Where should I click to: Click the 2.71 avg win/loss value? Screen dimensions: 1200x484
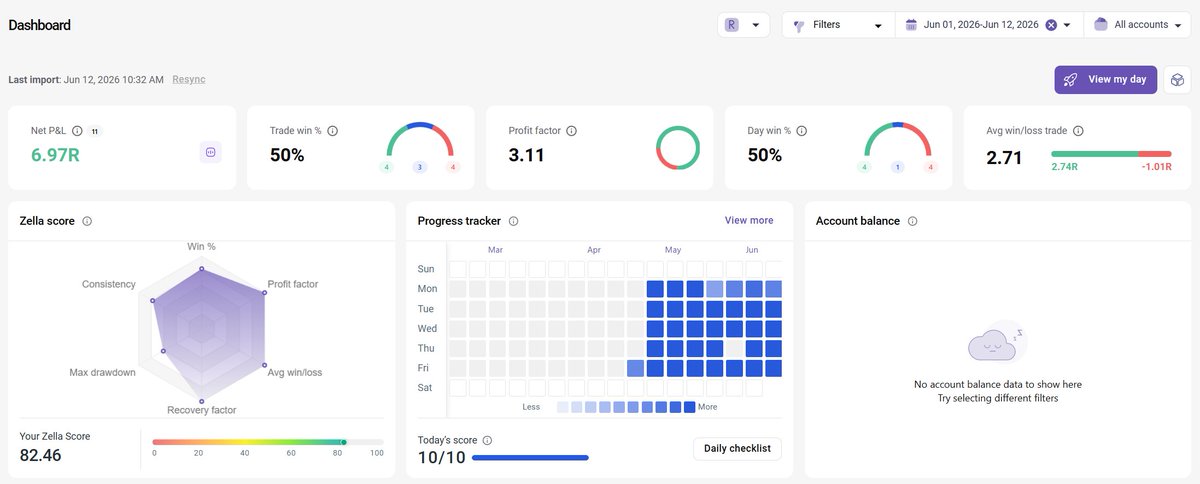click(1004, 158)
